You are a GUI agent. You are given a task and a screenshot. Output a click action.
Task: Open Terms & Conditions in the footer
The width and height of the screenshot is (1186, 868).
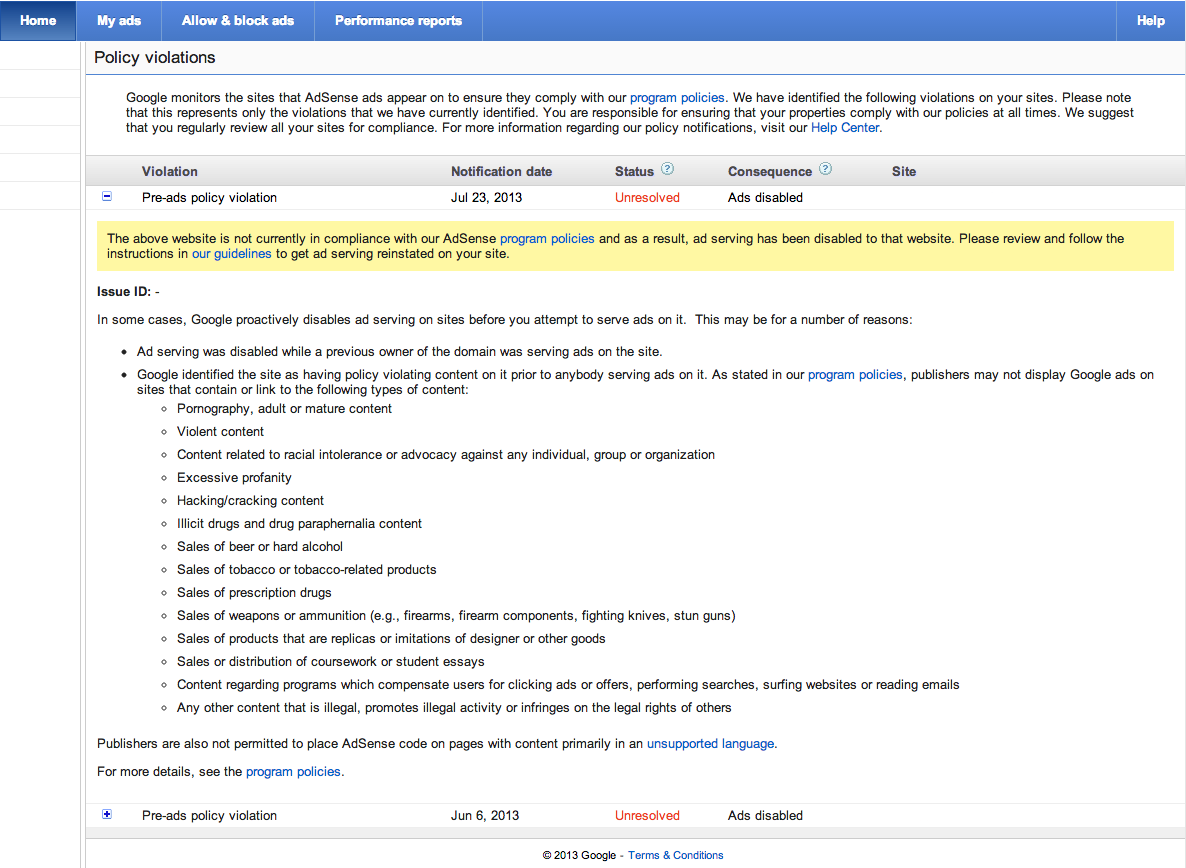pyautogui.click(x=675, y=855)
